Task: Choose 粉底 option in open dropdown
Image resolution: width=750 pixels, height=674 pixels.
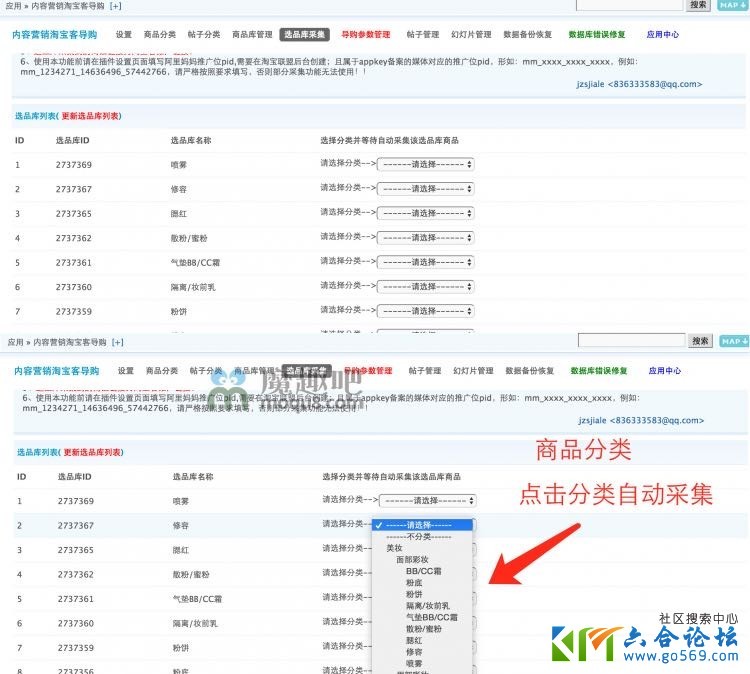Action: pos(422,583)
